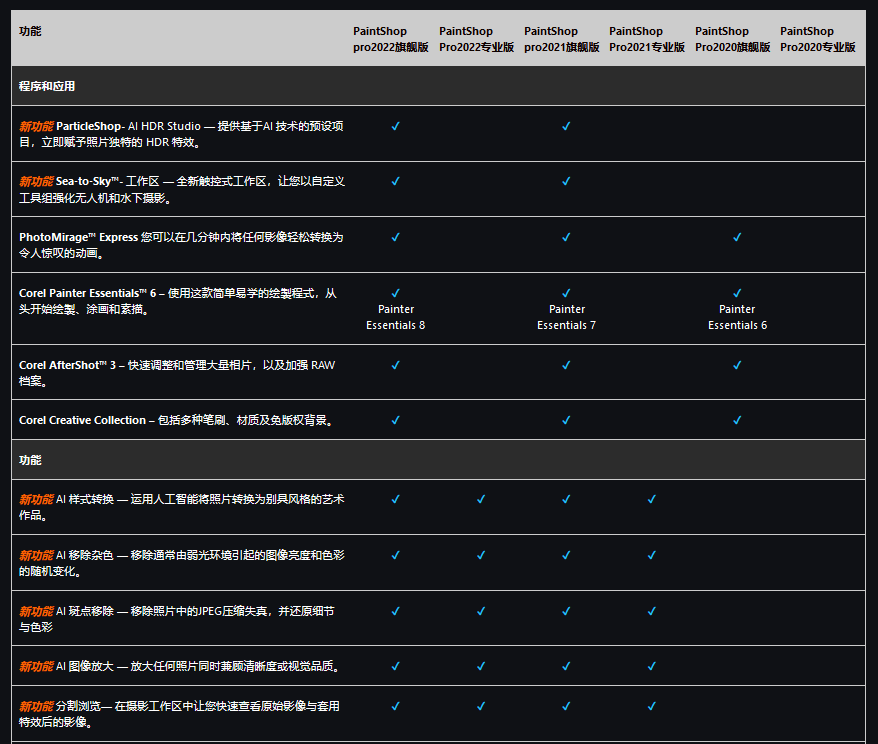Viewport: 878px width, 744px height.
Task: Click AI 移除杂色 checkmark under Pro2021专业版
Action: point(651,554)
